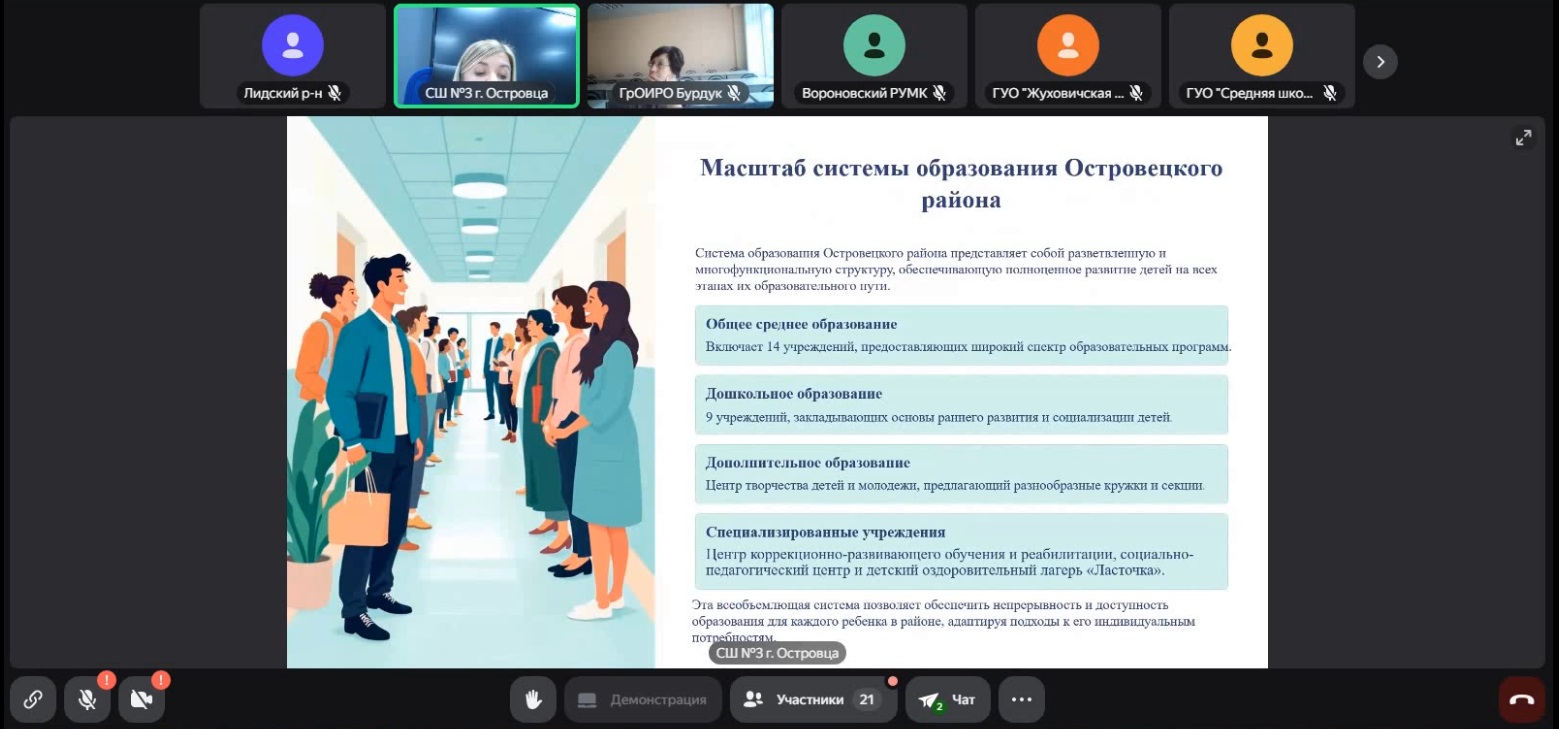
Task: Select the Лидский р-н participant tile
Action: (x=292, y=55)
